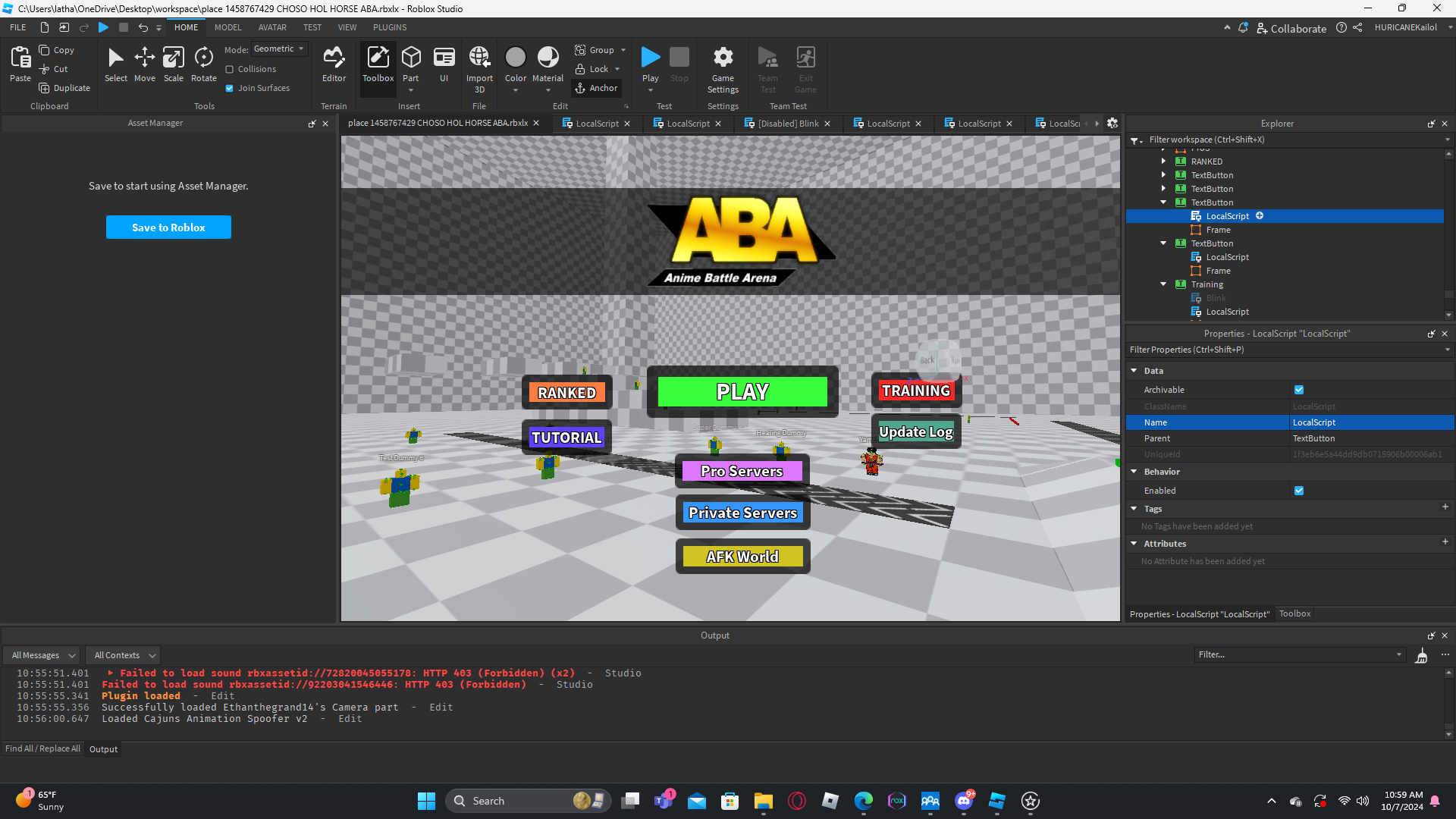This screenshot has width=1456, height=819.
Task: Uncheck Join Surfaces option
Action: click(x=230, y=88)
